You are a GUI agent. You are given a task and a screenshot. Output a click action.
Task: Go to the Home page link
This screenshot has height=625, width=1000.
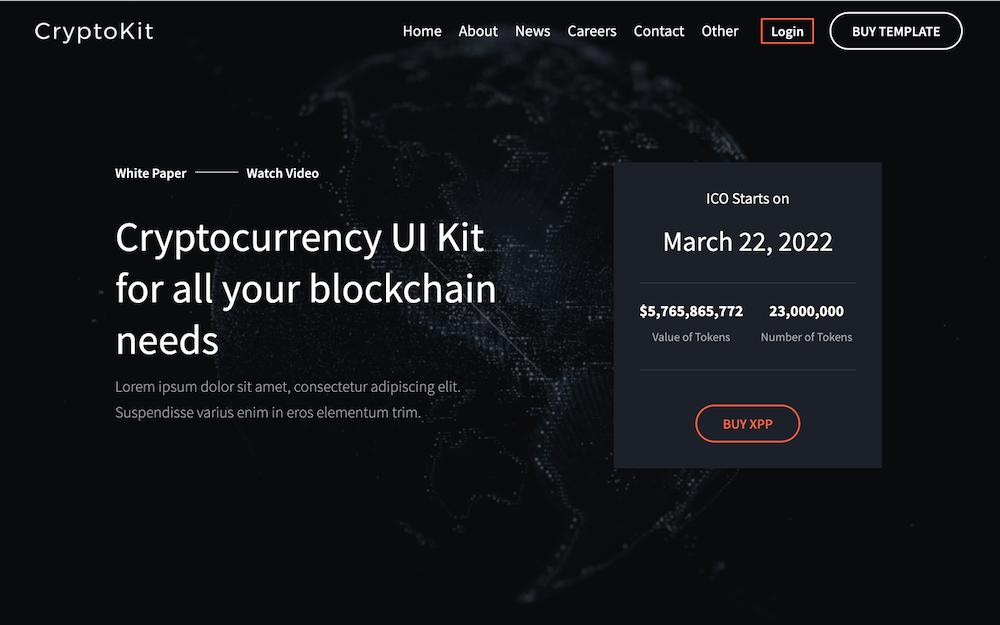[x=422, y=31]
